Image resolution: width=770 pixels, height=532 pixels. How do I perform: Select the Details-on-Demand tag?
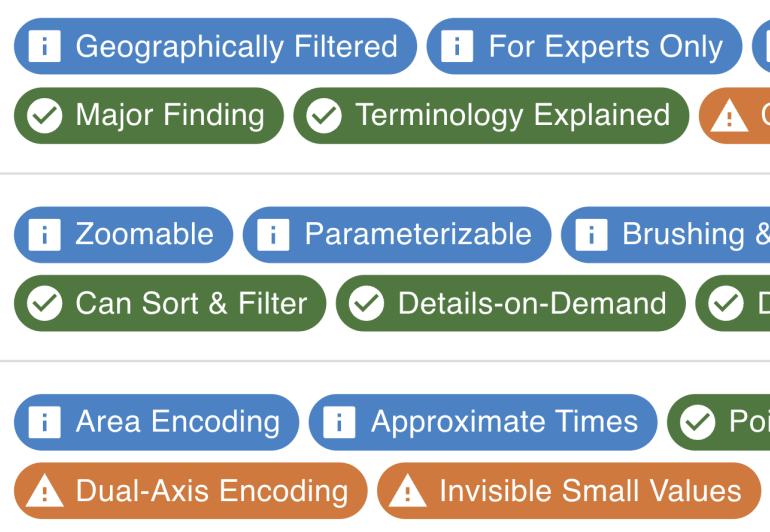coord(531,304)
